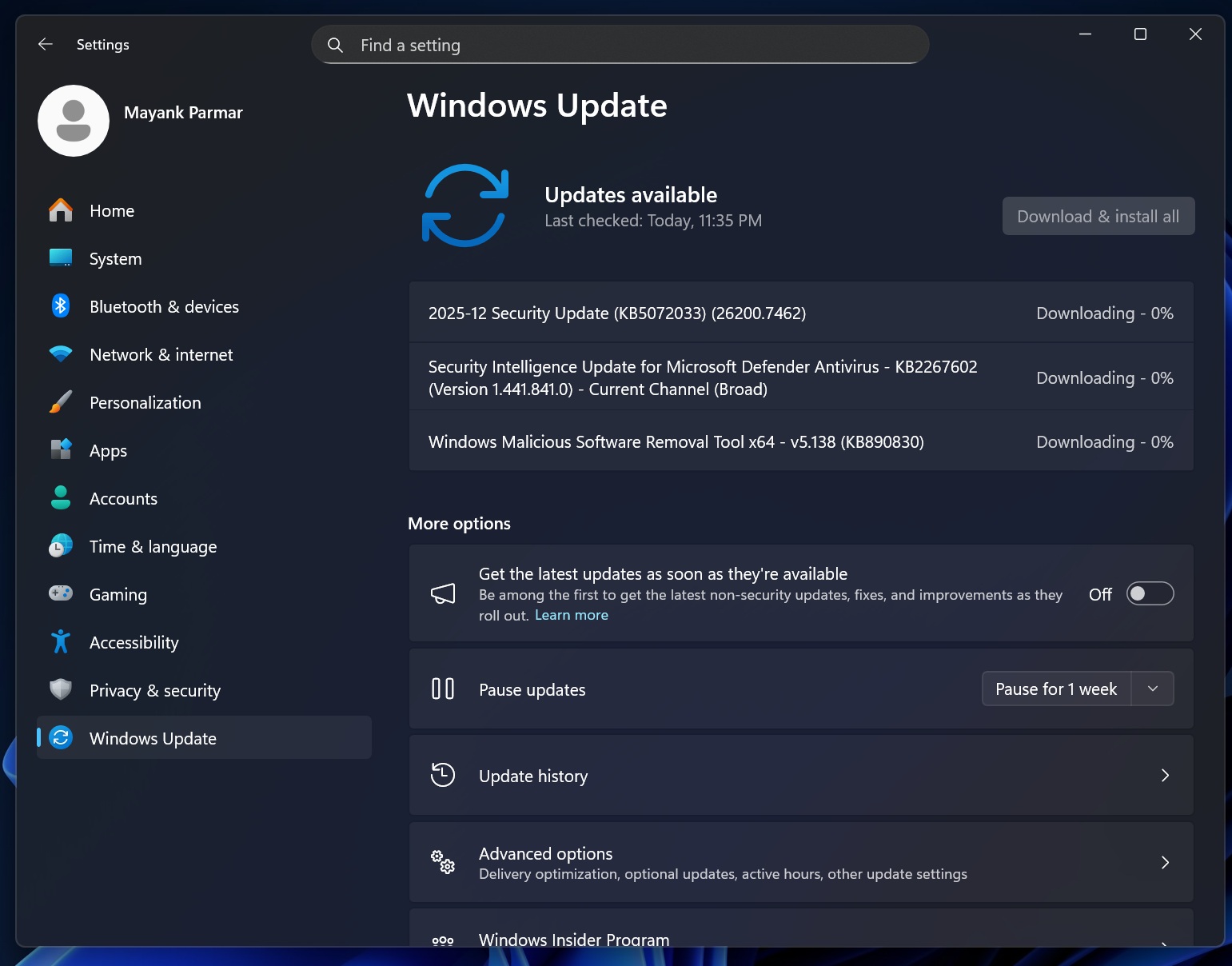Click inside the Find a setting search box

coord(620,45)
